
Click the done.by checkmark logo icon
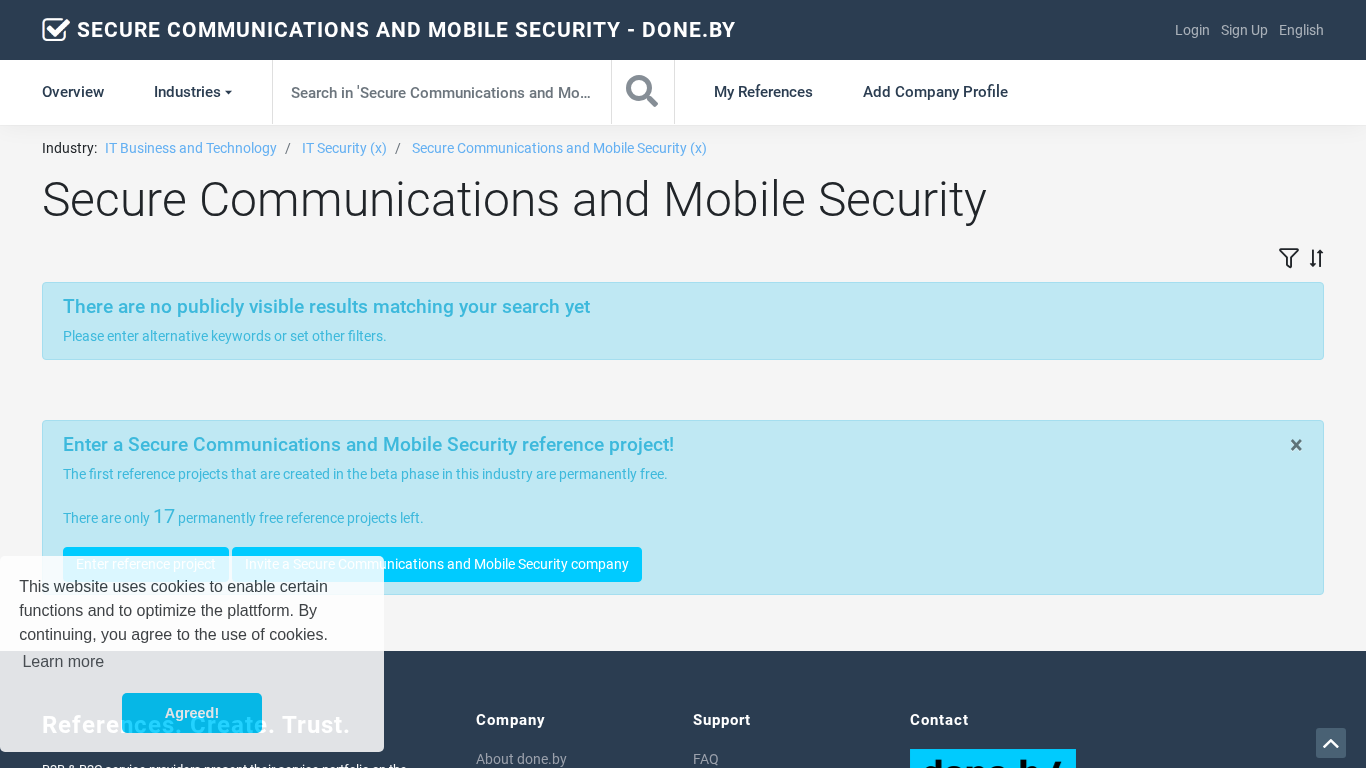pos(56,30)
